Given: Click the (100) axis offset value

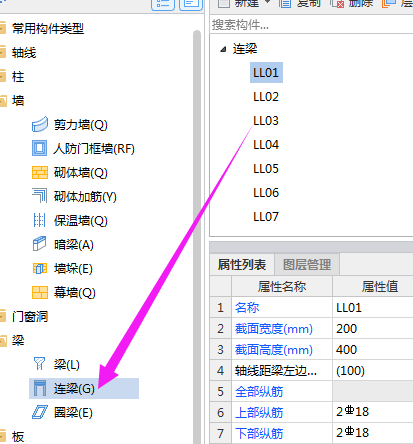Looking at the screenshot, I should click(373, 371).
